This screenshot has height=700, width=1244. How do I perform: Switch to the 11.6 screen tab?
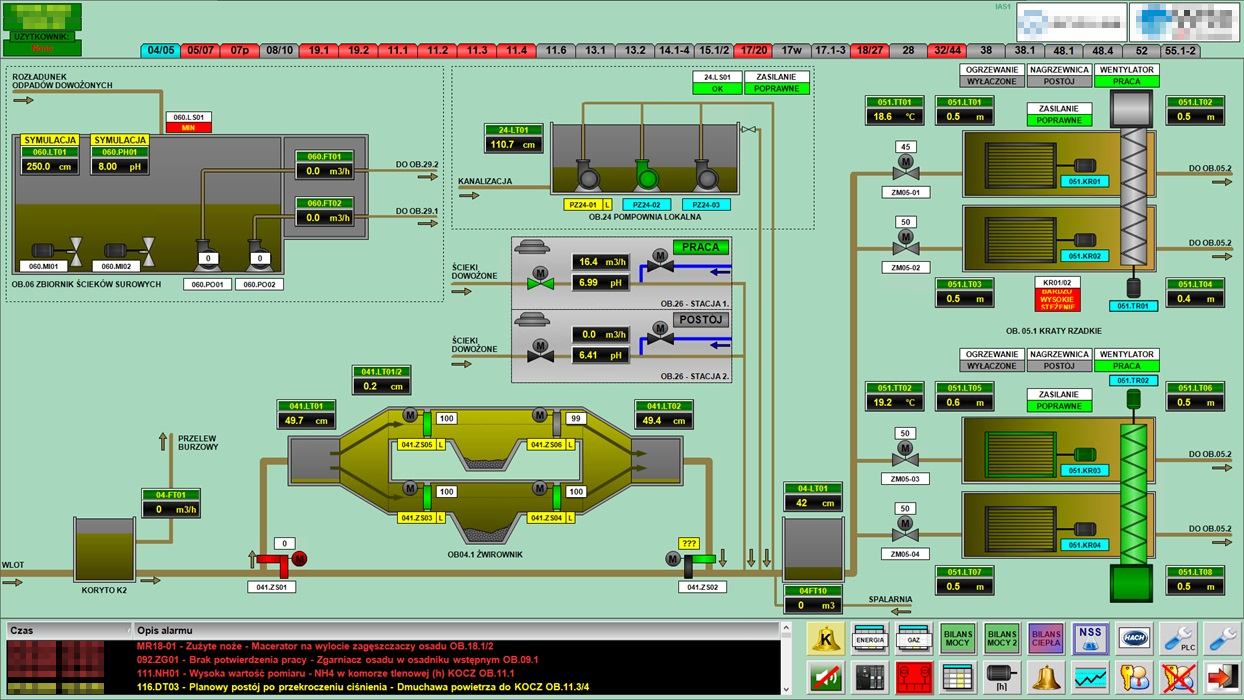coord(556,50)
